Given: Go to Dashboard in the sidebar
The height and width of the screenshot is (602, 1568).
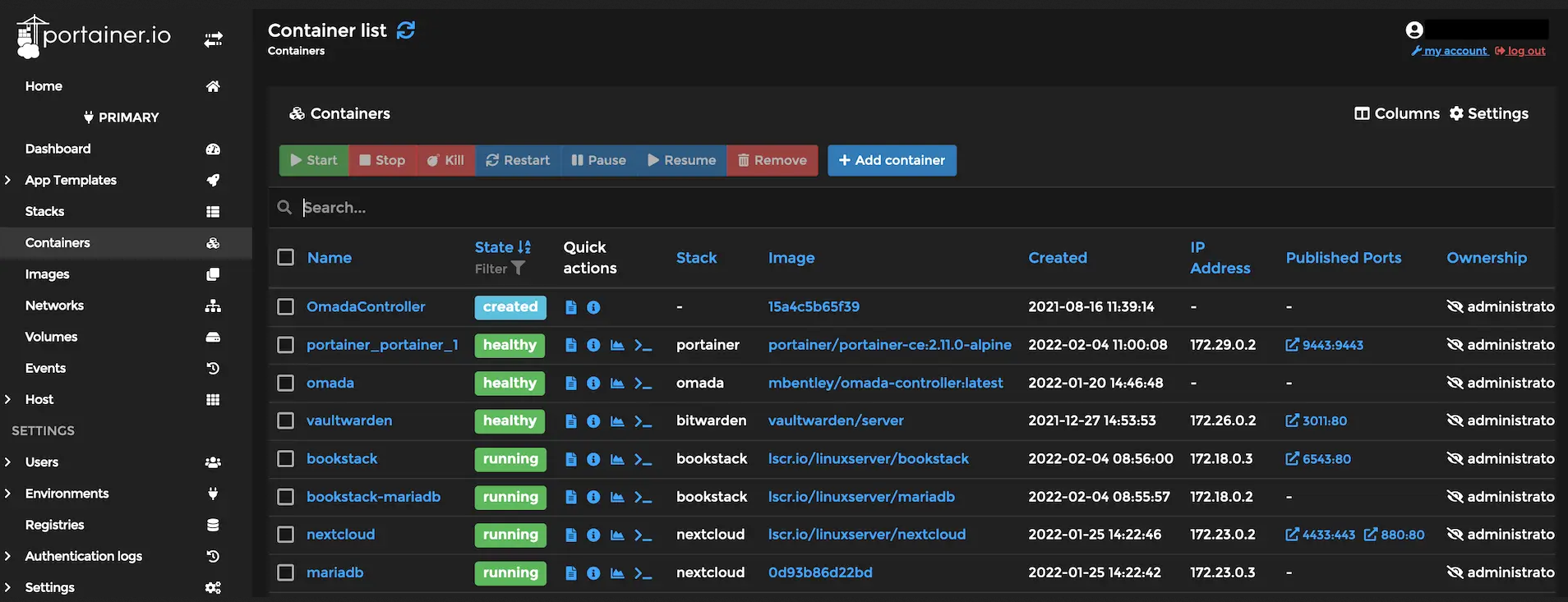Looking at the screenshot, I should (58, 149).
